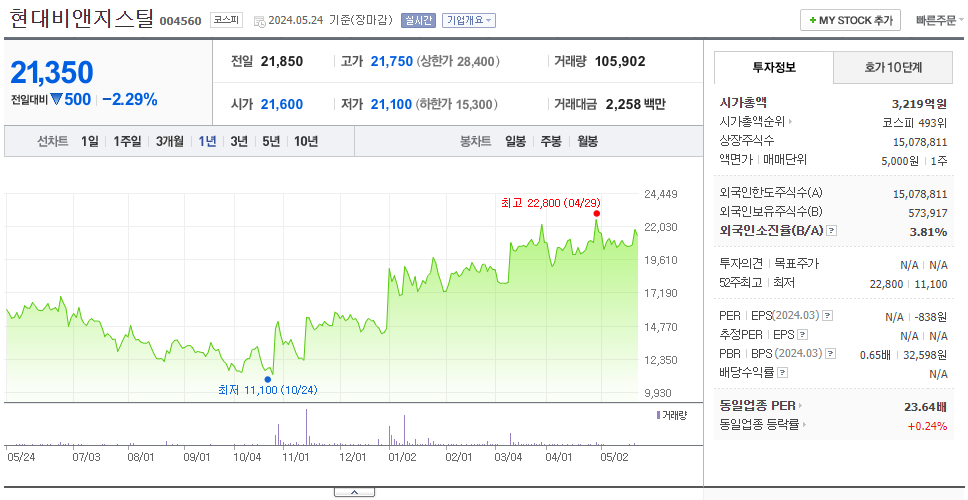
Task: Show the 주봉 candle chart
Action: pyautogui.click(x=551, y=141)
